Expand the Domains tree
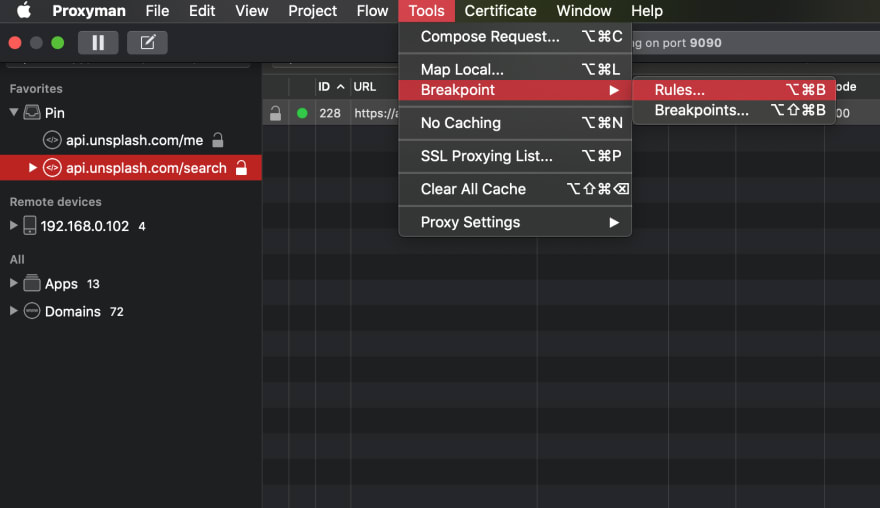Screen dimensions: 880x508 (x=13, y=310)
